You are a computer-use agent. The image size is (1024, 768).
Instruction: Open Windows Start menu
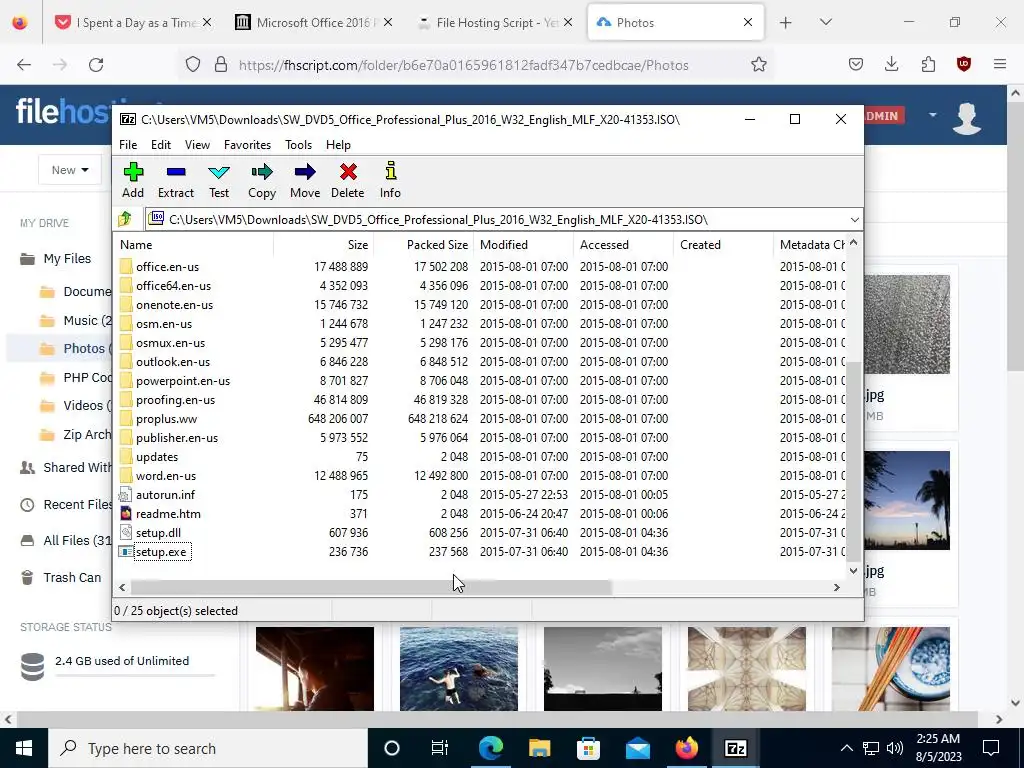click(x=24, y=748)
